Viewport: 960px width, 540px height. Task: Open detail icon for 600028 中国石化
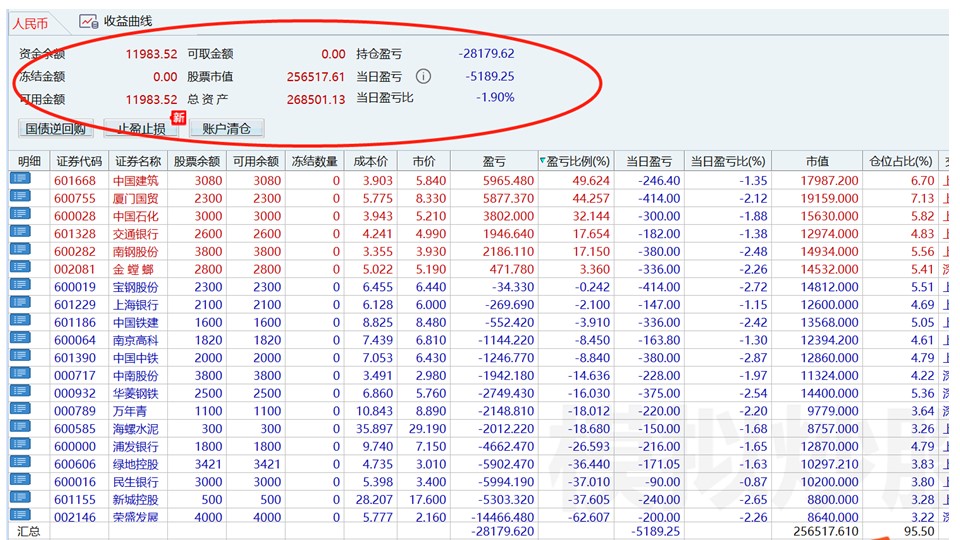coord(20,214)
